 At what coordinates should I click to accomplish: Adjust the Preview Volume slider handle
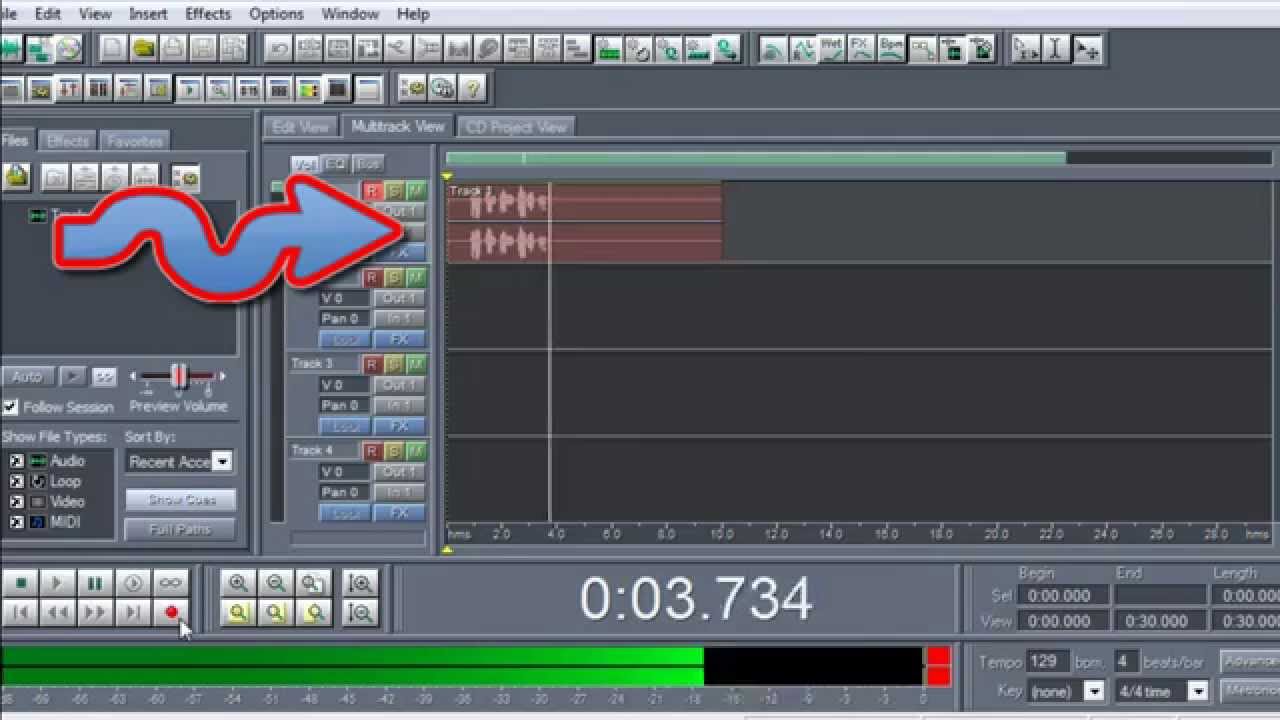(178, 377)
